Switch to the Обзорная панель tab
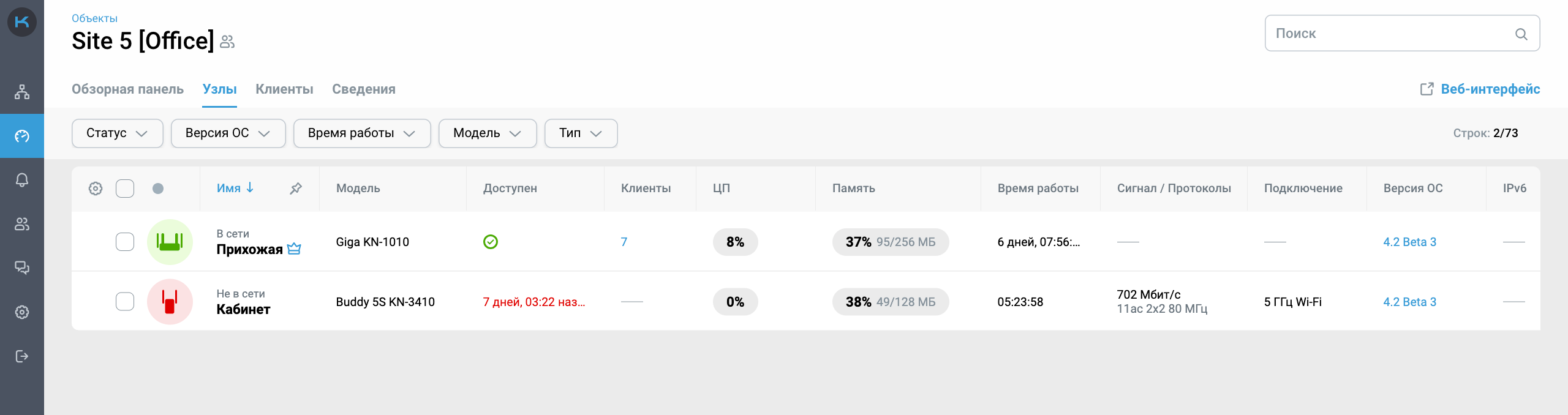The image size is (1568, 415). point(127,89)
